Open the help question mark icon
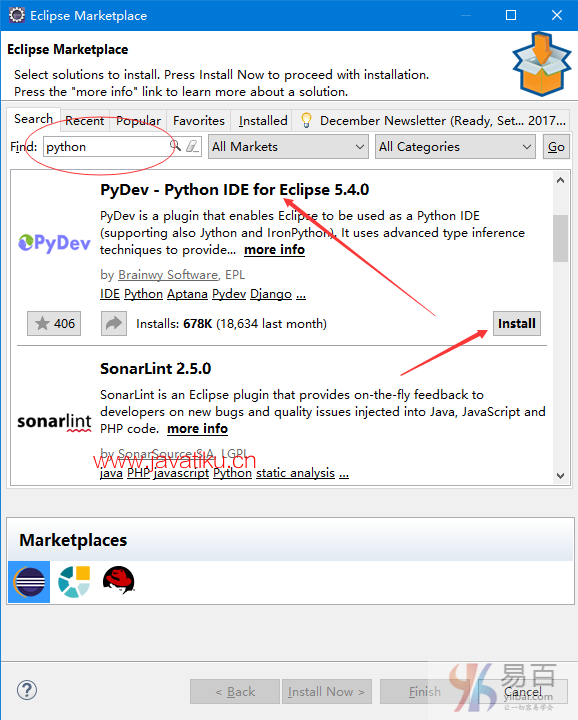The width and height of the screenshot is (578, 720). click(27, 690)
